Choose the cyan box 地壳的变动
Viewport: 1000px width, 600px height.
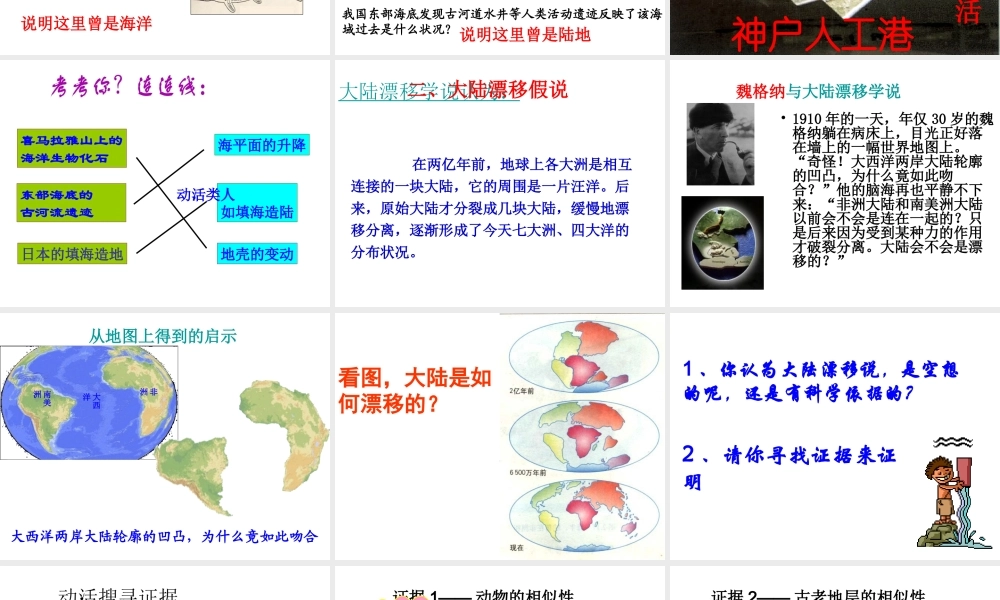(x=257, y=254)
